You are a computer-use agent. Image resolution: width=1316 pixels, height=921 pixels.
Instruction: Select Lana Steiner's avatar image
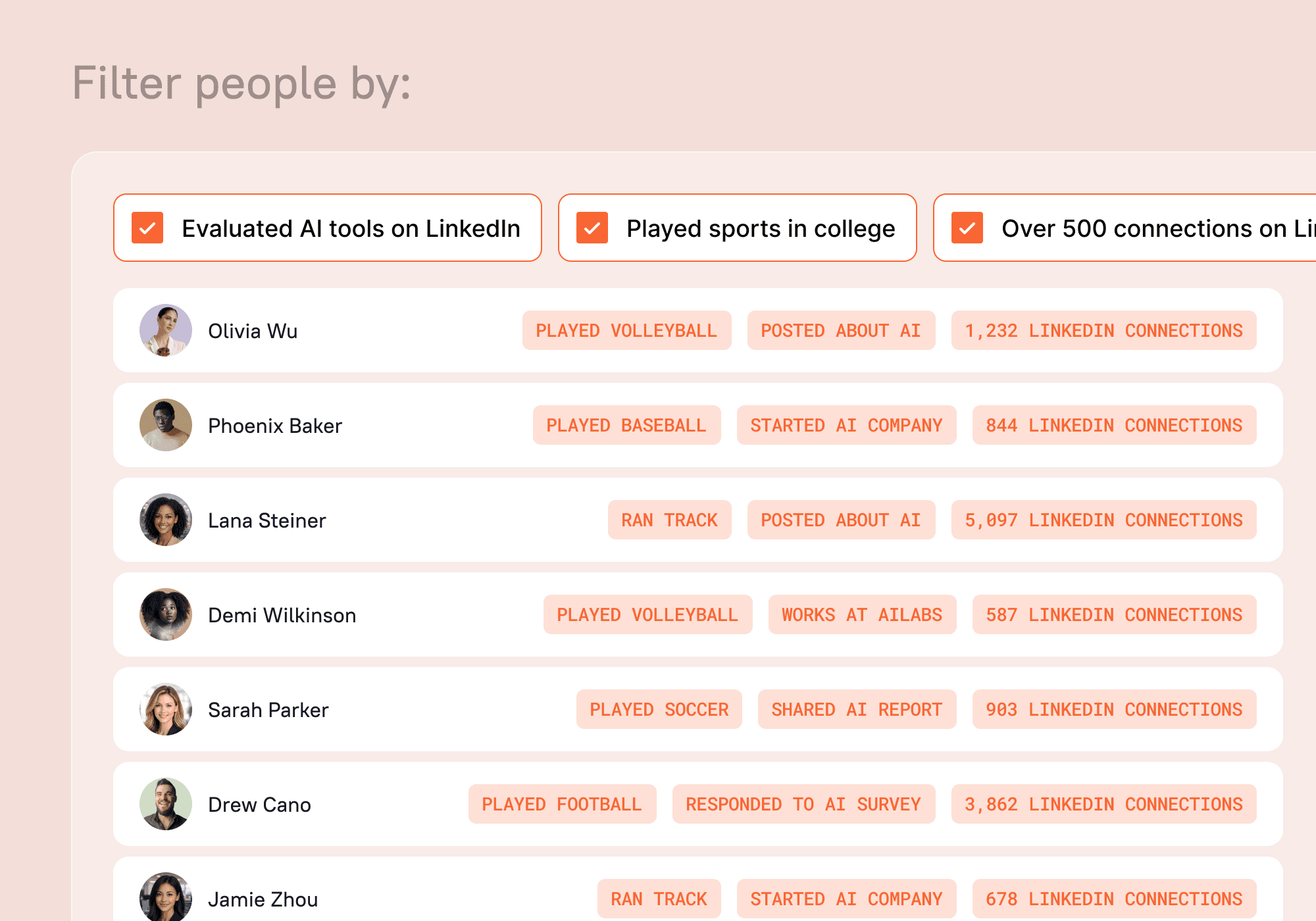[166, 520]
